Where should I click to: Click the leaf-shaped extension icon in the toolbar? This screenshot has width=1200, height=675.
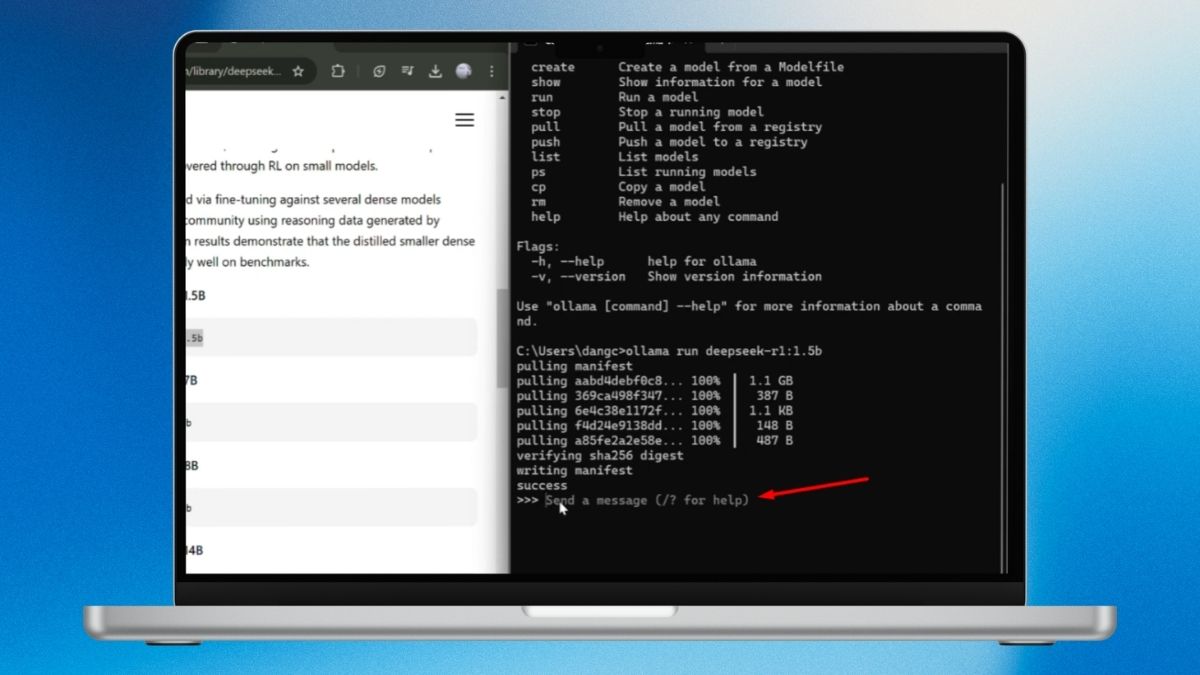379,72
